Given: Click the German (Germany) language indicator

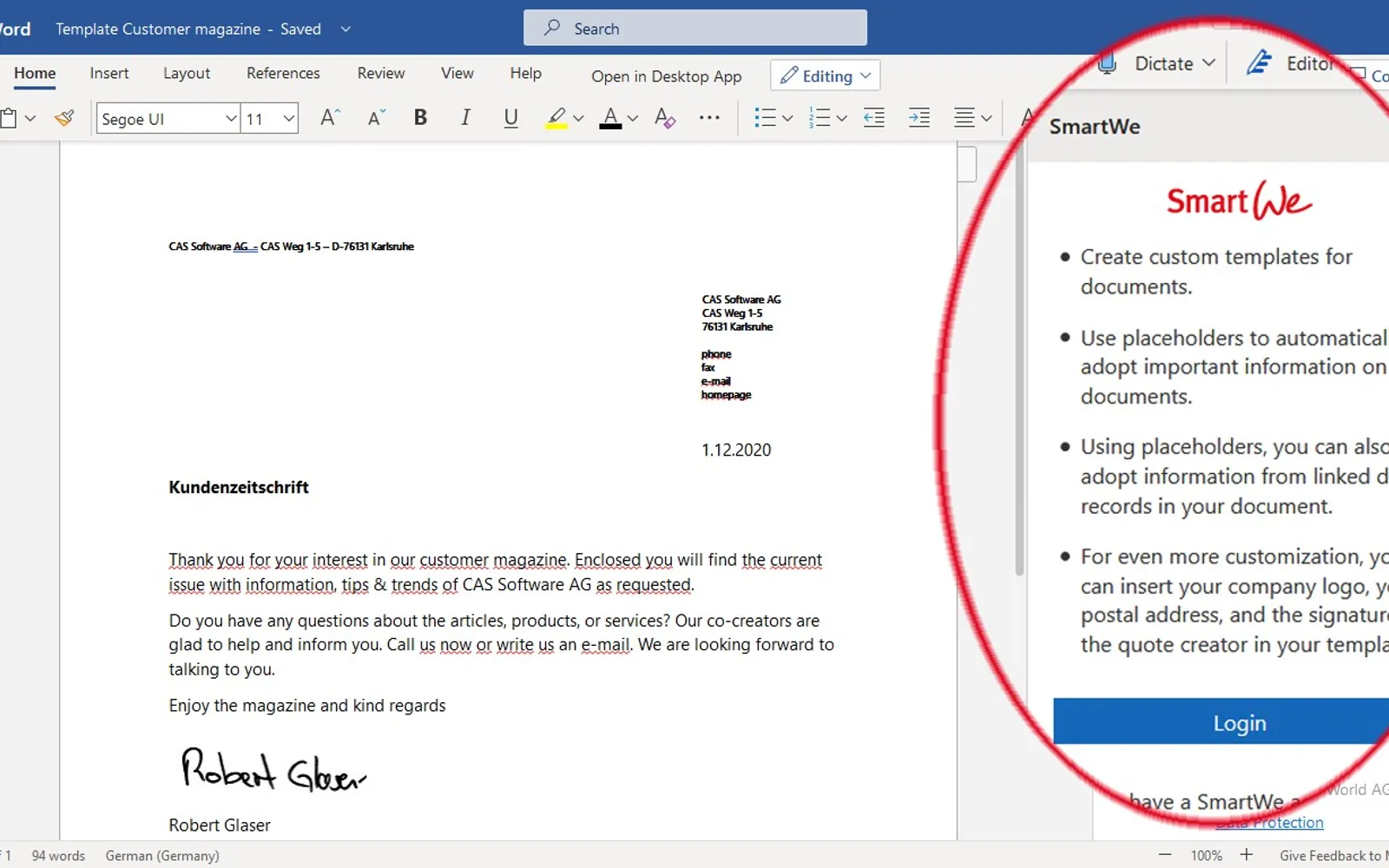Looking at the screenshot, I should pyautogui.click(x=162, y=856).
